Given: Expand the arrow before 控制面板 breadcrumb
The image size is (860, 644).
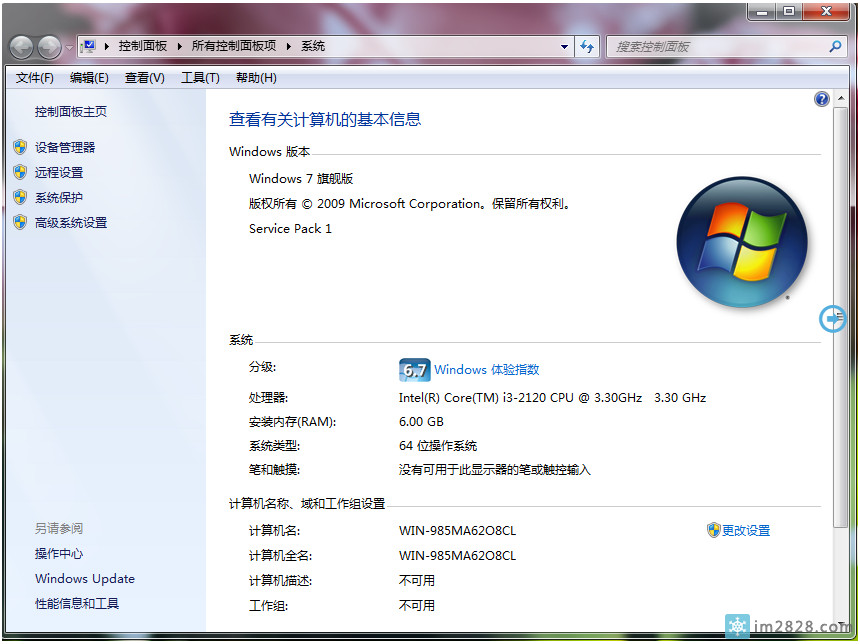Looking at the screenshot, I should 107,46.
